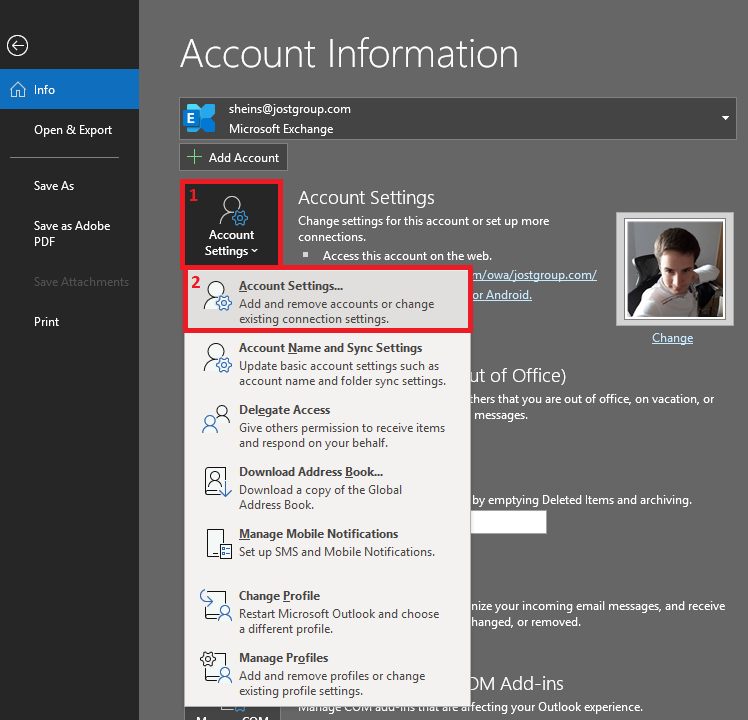Click the back arrow icon
This screenshot has width=748, height=720.
pos(18,46)
